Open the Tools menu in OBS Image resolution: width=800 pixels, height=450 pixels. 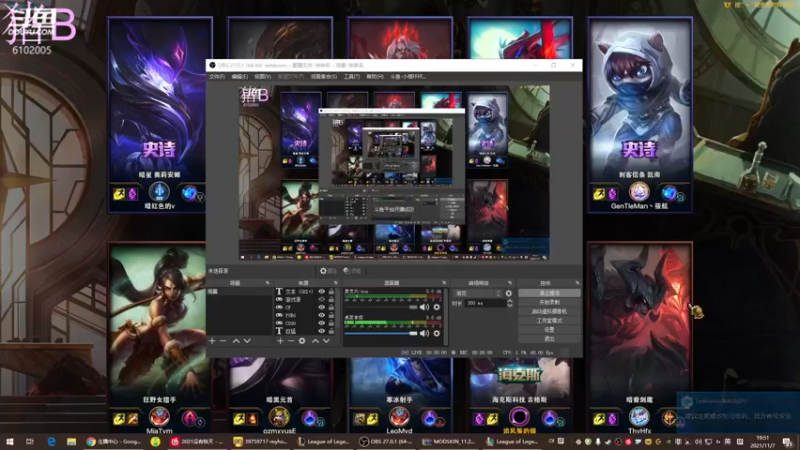pyautogui.click(x=352, y=77)
